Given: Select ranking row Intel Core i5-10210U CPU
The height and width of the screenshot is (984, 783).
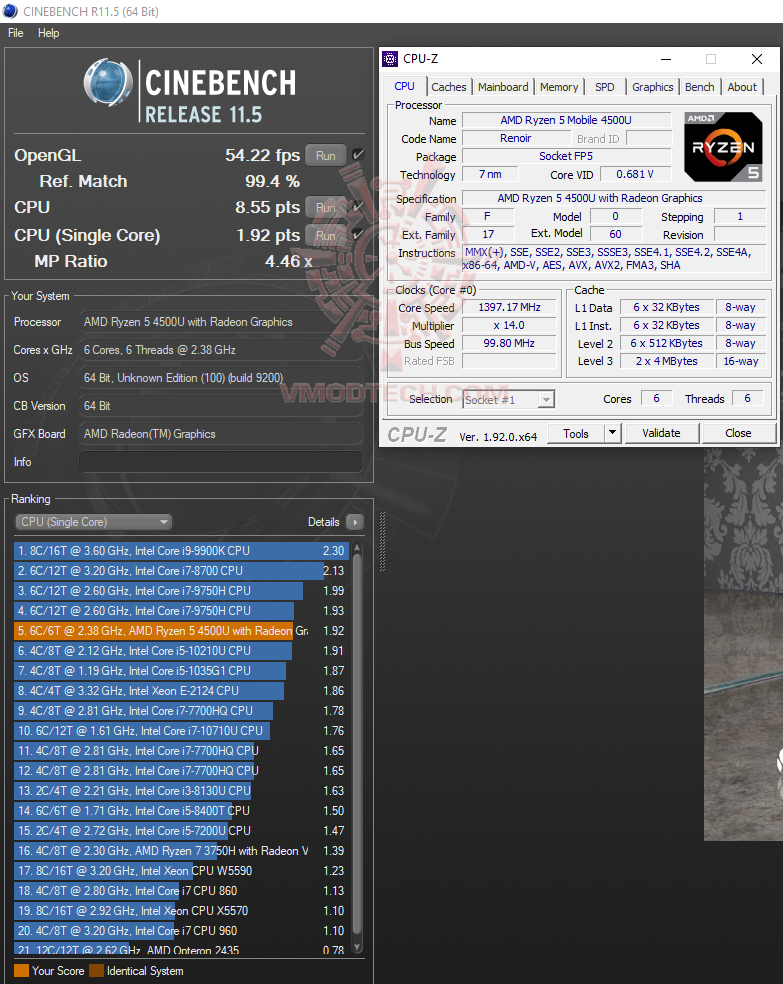Looking at the screenshot, I should pyautogui.click(x=181, y=651).
